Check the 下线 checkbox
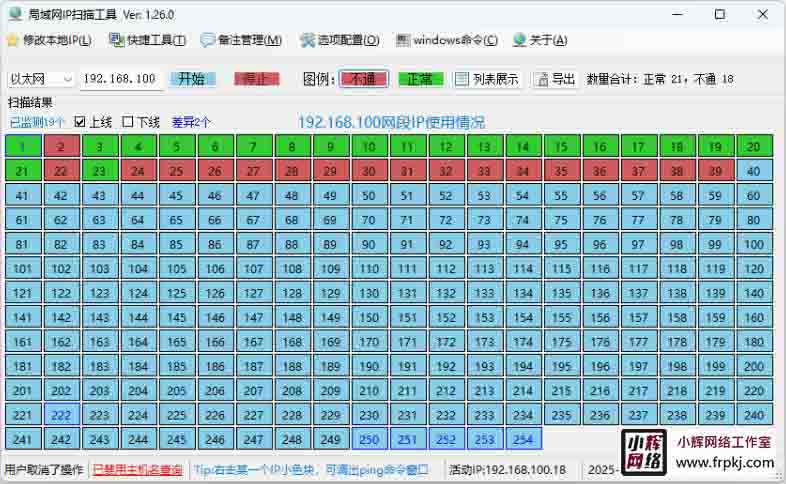This screenshot has height=484, width=786. (x=127, y=122)
